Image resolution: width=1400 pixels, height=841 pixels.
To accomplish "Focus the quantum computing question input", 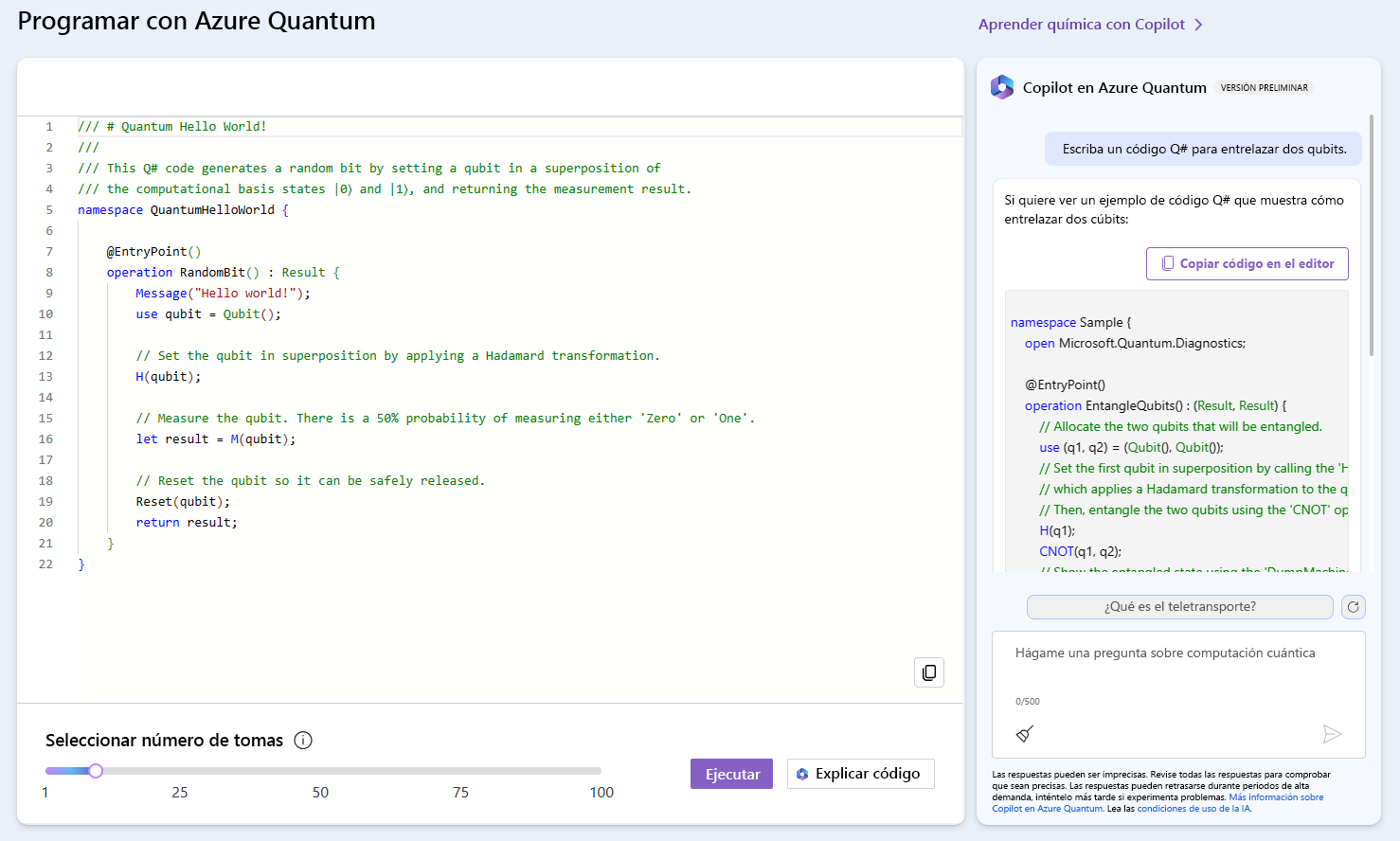I will [1178, 653].
